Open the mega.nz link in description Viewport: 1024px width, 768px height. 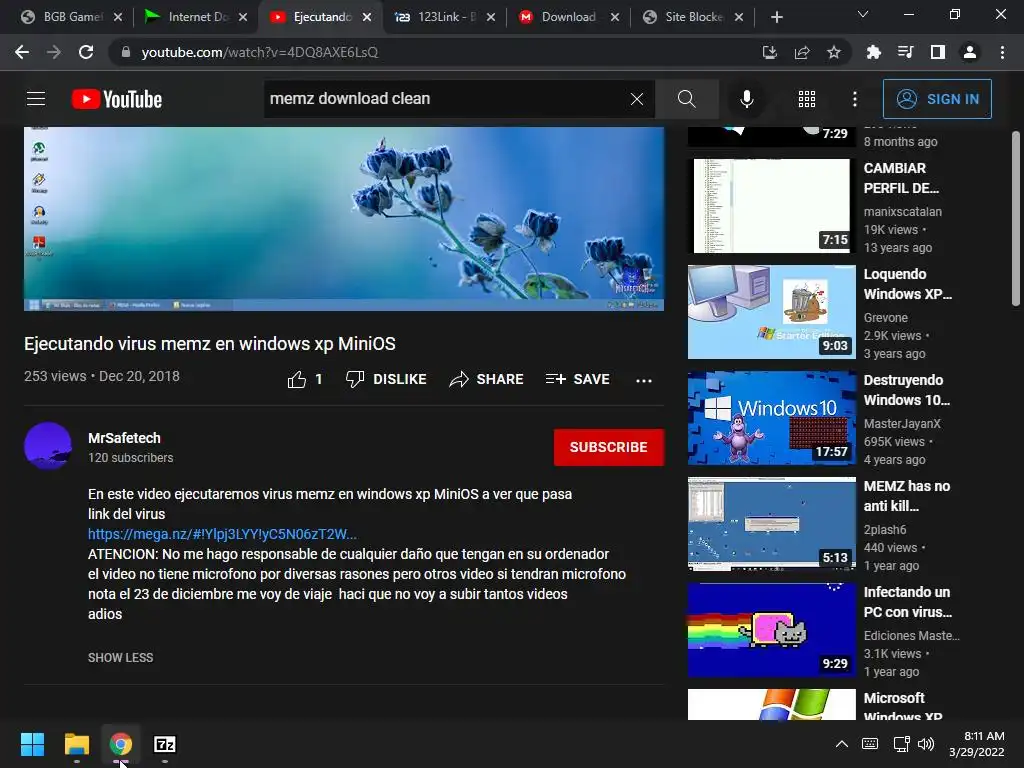(x=222, y=534)
